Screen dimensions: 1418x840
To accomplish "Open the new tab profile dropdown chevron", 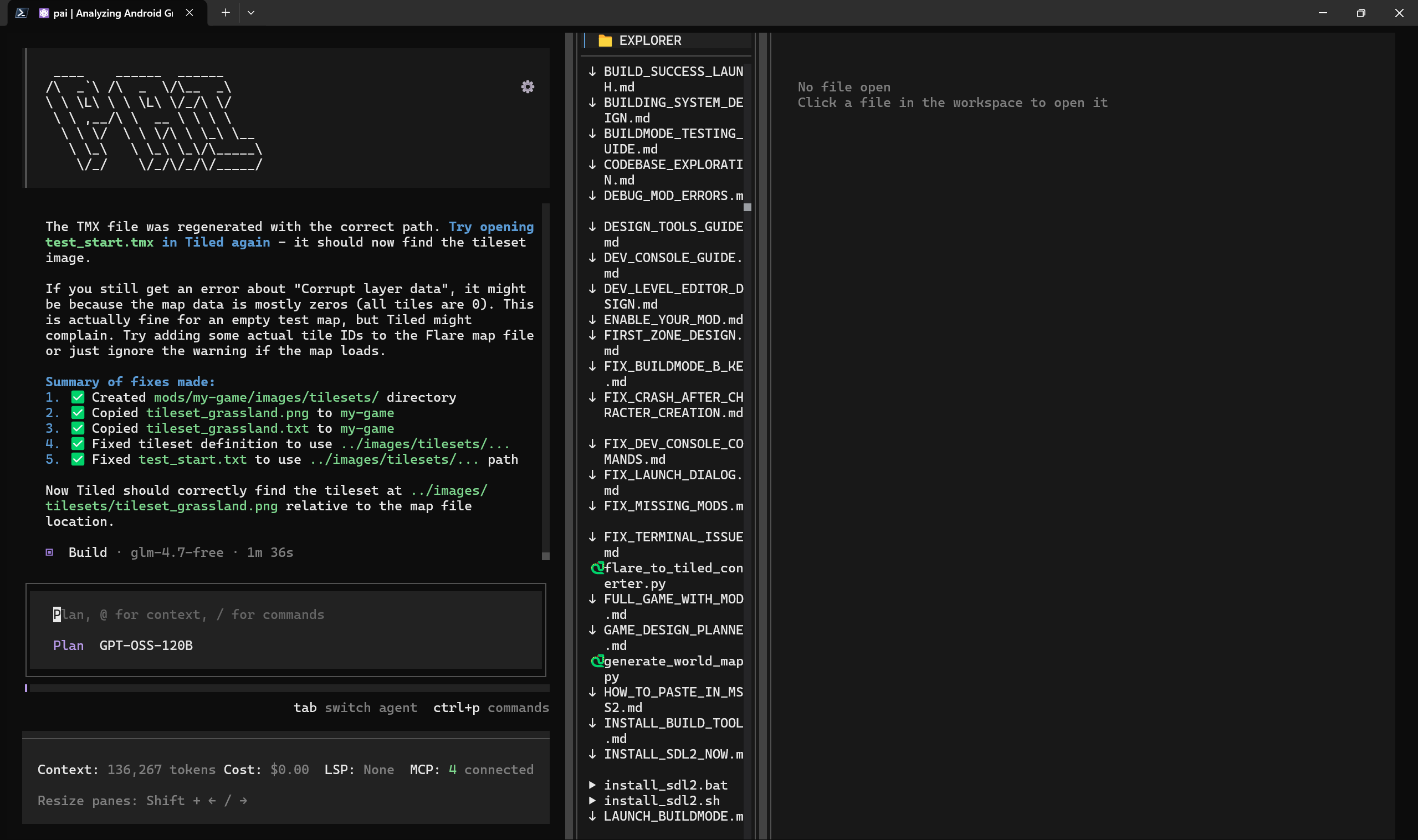I will 251,12.
